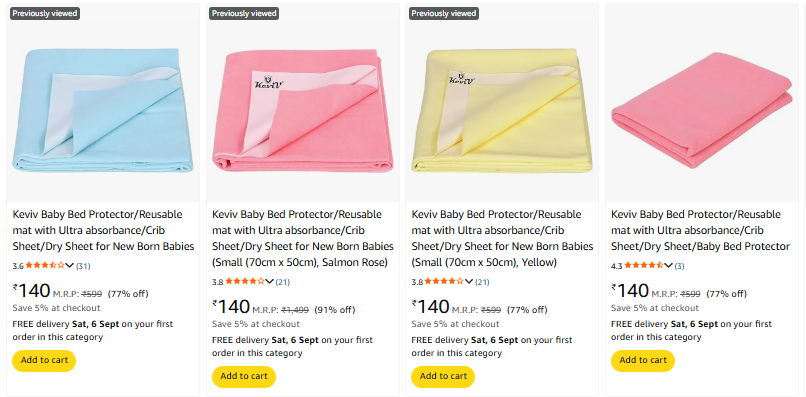806x397 pixels.
Task: Click the star rating of the blue protector
Action: pyautogui.click(x=45, y=266)
